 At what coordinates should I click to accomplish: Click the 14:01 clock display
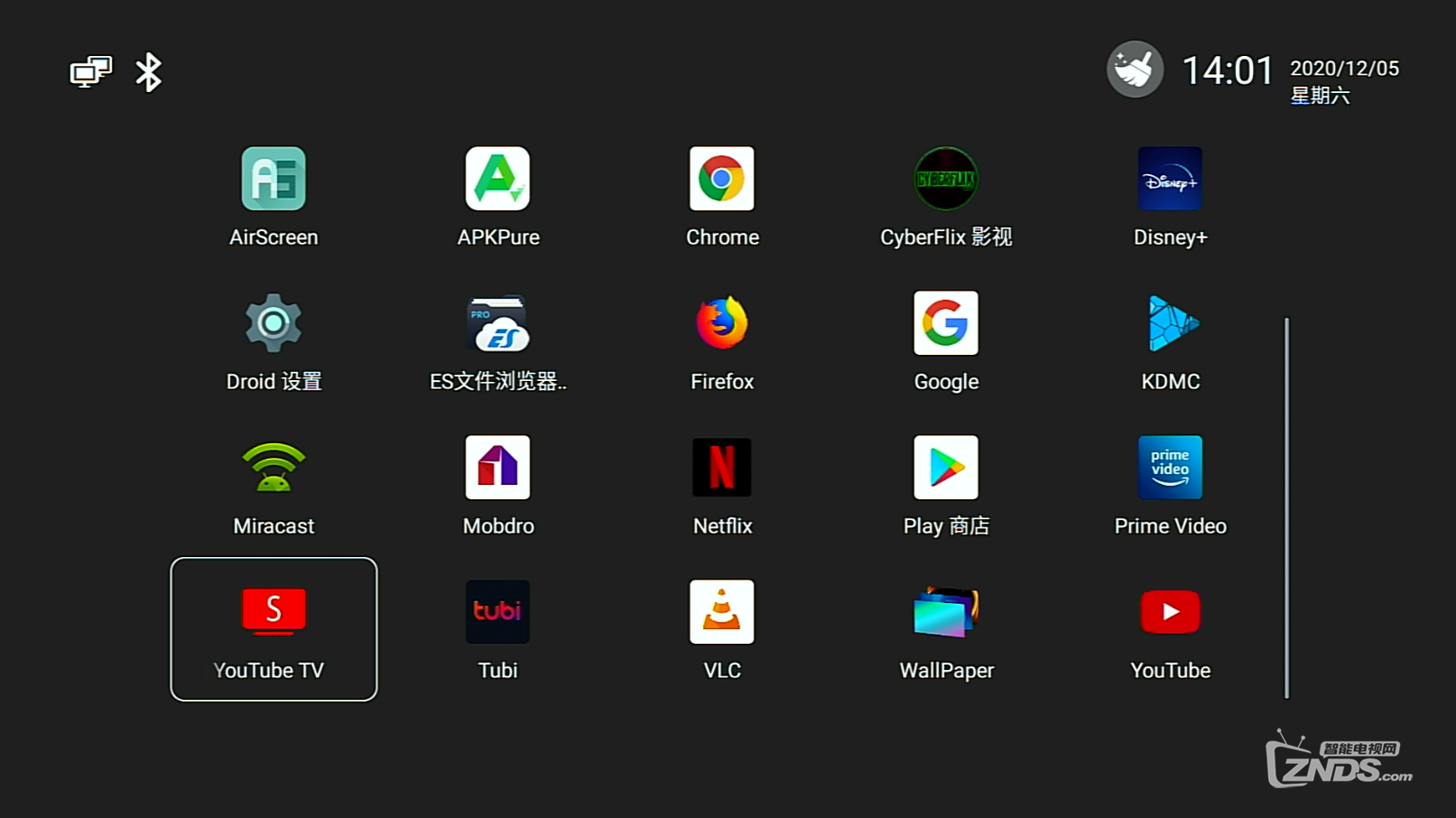pos(1228,70)
